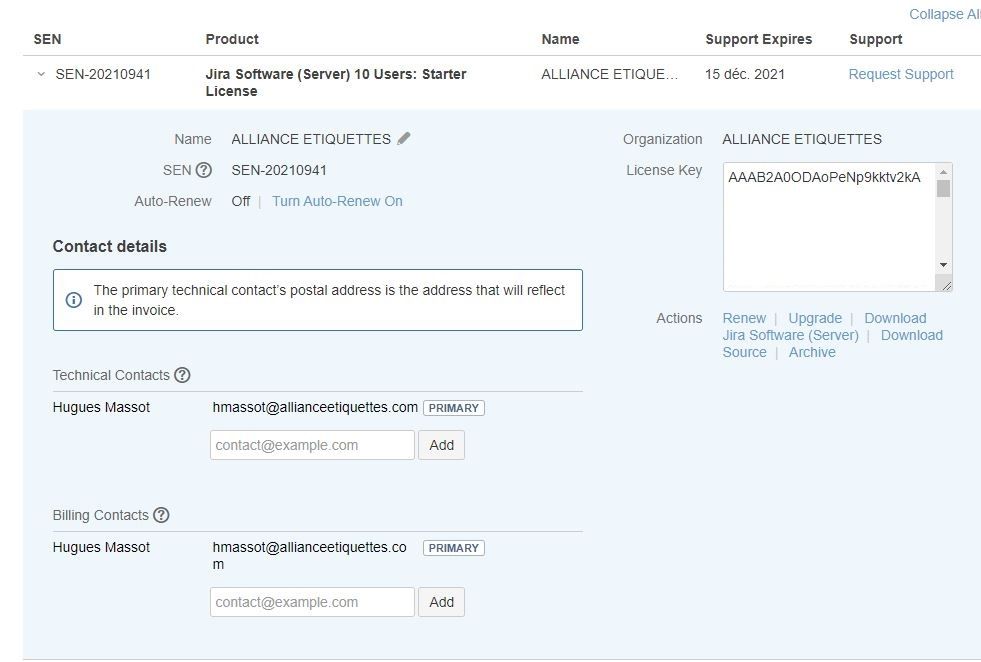Show help for Technical Contacts

[182, 375]
